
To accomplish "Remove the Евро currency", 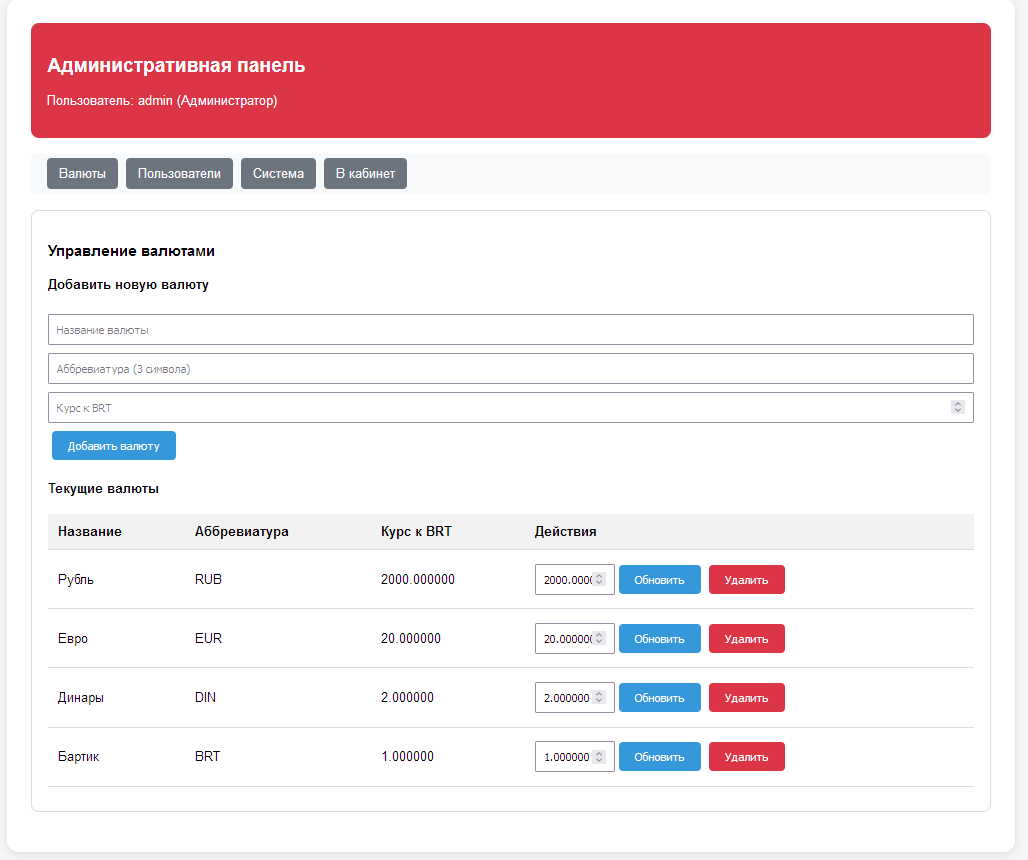I will point(746,639).
